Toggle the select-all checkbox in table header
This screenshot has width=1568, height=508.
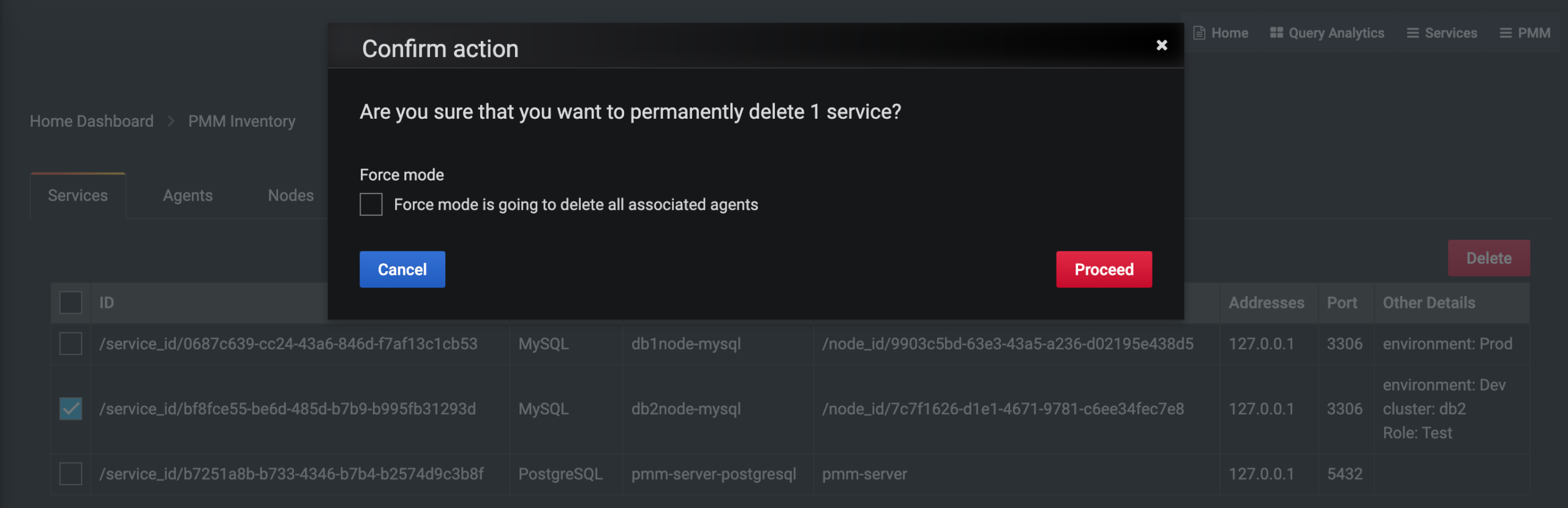coord(70,302)
